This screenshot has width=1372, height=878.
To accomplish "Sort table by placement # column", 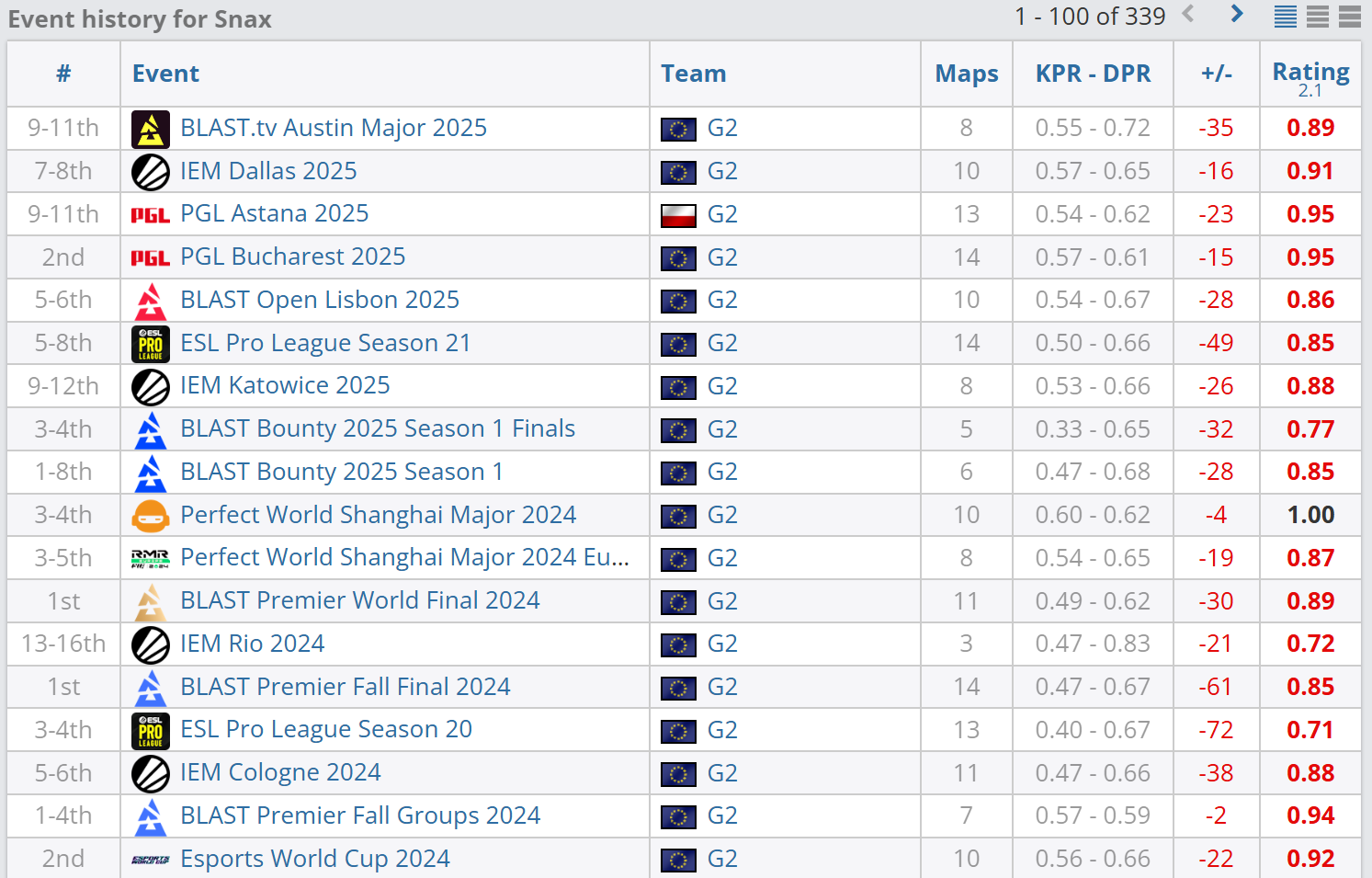I will tap(63, 74).
